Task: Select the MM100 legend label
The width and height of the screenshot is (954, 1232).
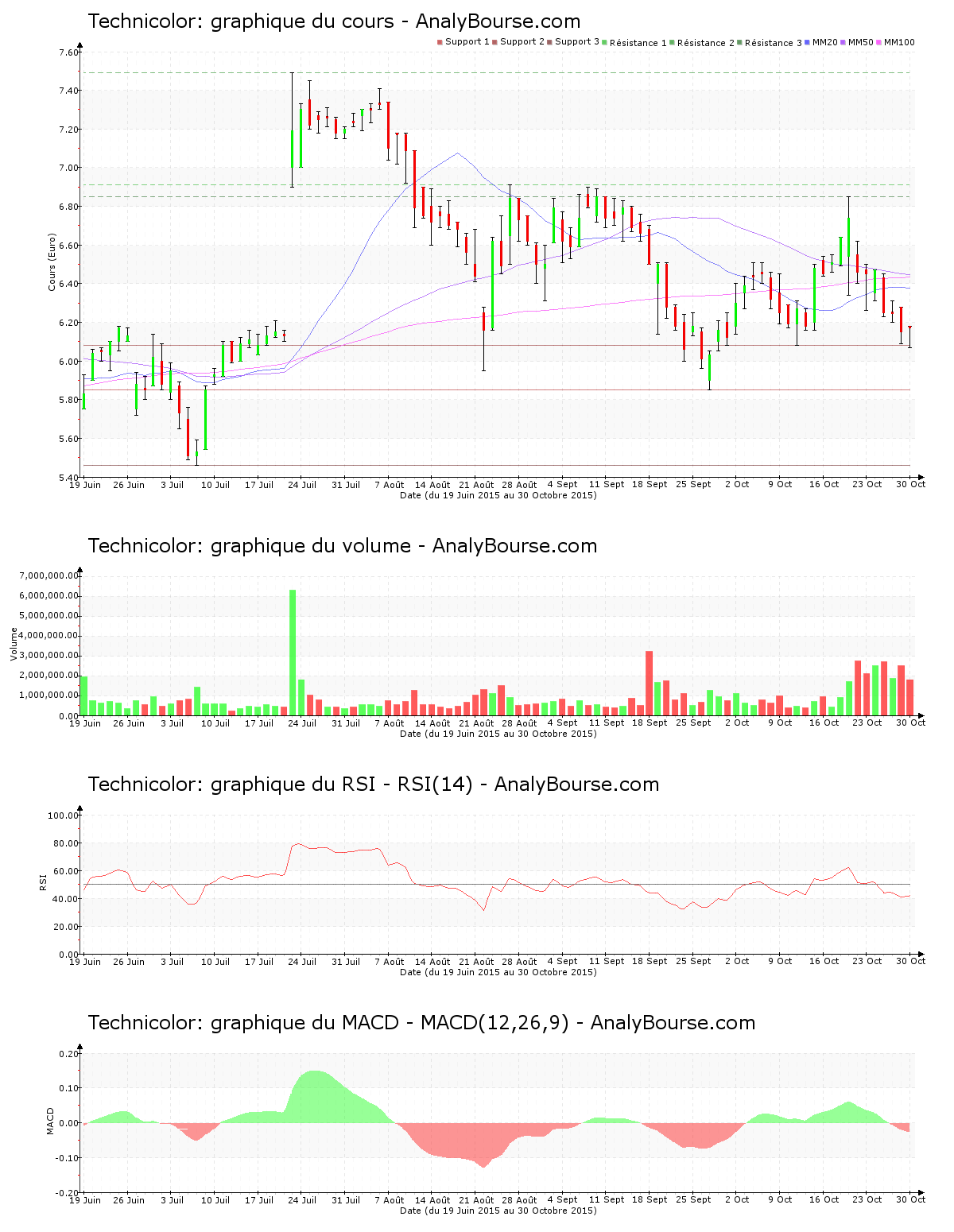Action: [x=899, y=42]
